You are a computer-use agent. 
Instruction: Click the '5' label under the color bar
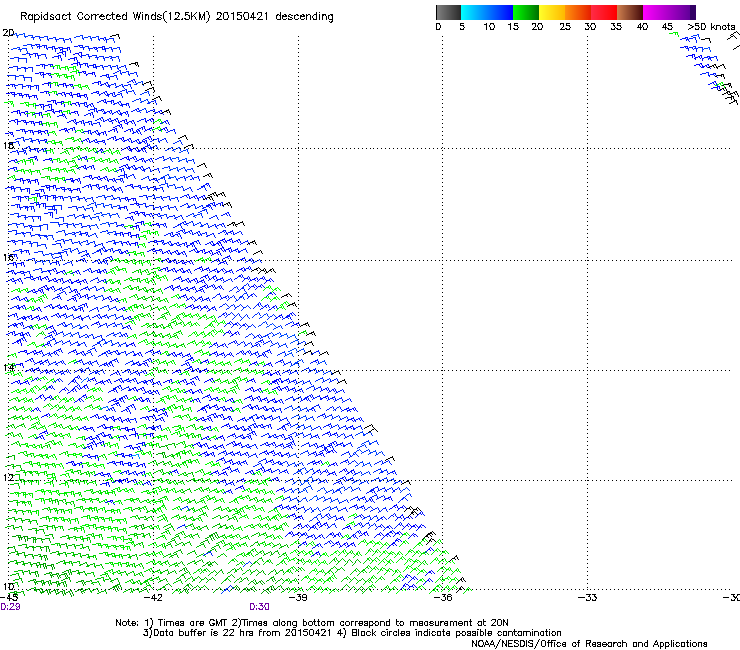(x=462, y=26)
